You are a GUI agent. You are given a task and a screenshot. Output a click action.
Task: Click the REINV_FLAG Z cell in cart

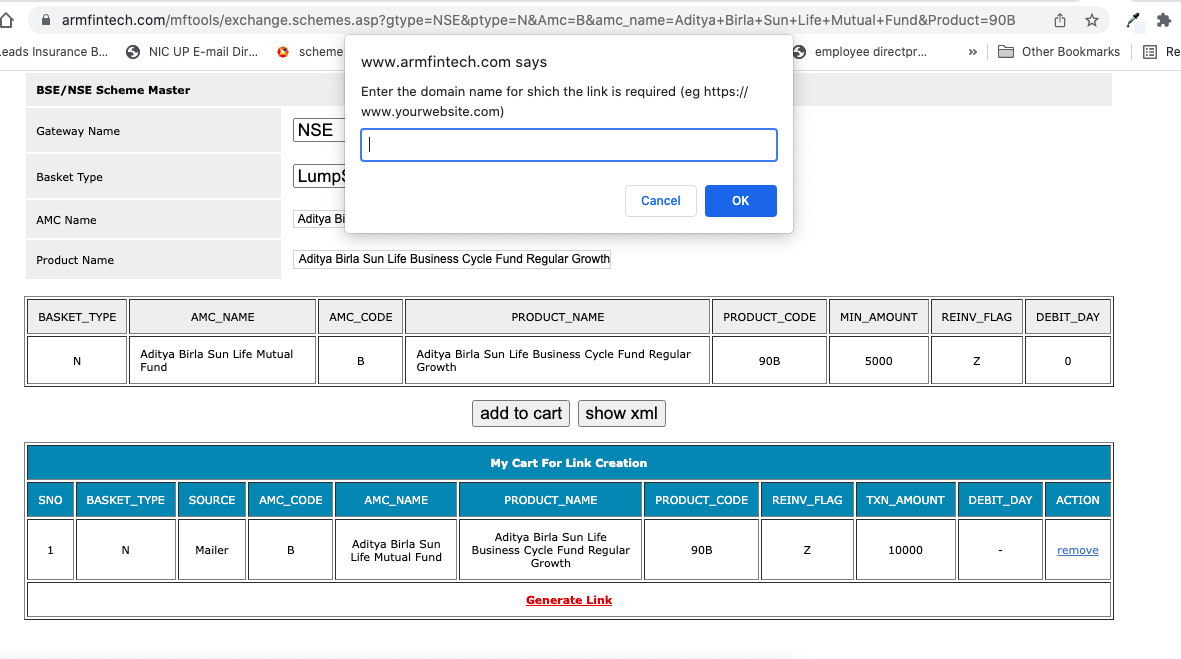point(807,550)
